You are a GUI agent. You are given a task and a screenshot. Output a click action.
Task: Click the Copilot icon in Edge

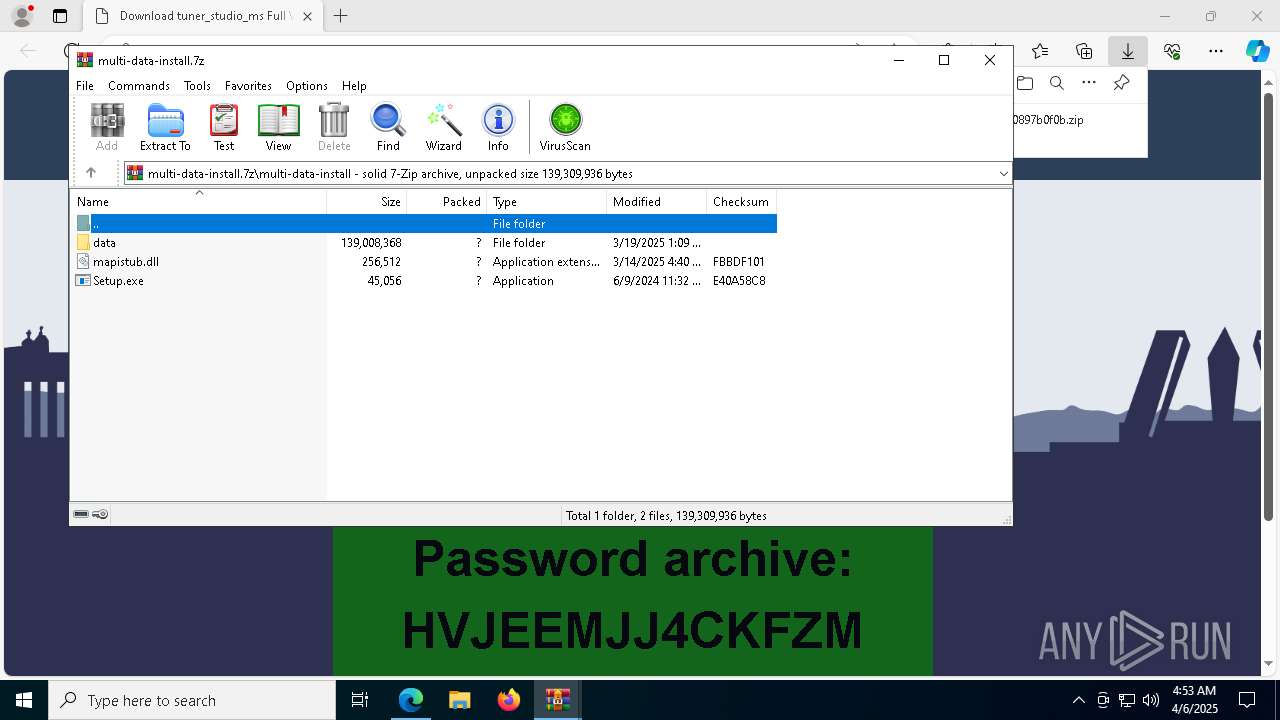coord(1257,51)
